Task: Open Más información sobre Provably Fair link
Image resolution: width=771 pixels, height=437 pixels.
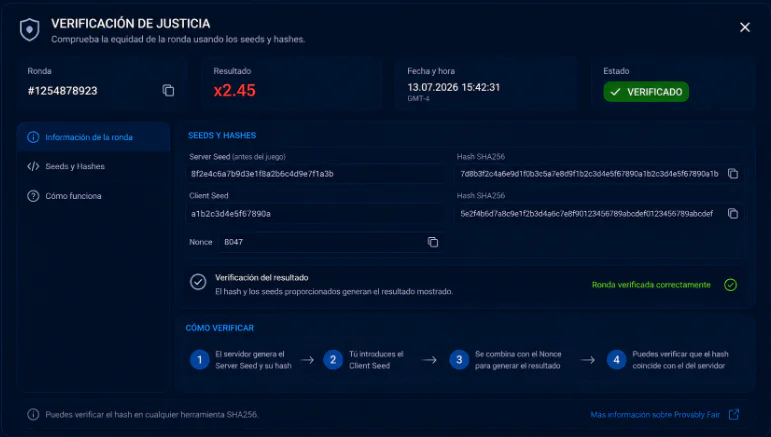Action: [655, 415]
